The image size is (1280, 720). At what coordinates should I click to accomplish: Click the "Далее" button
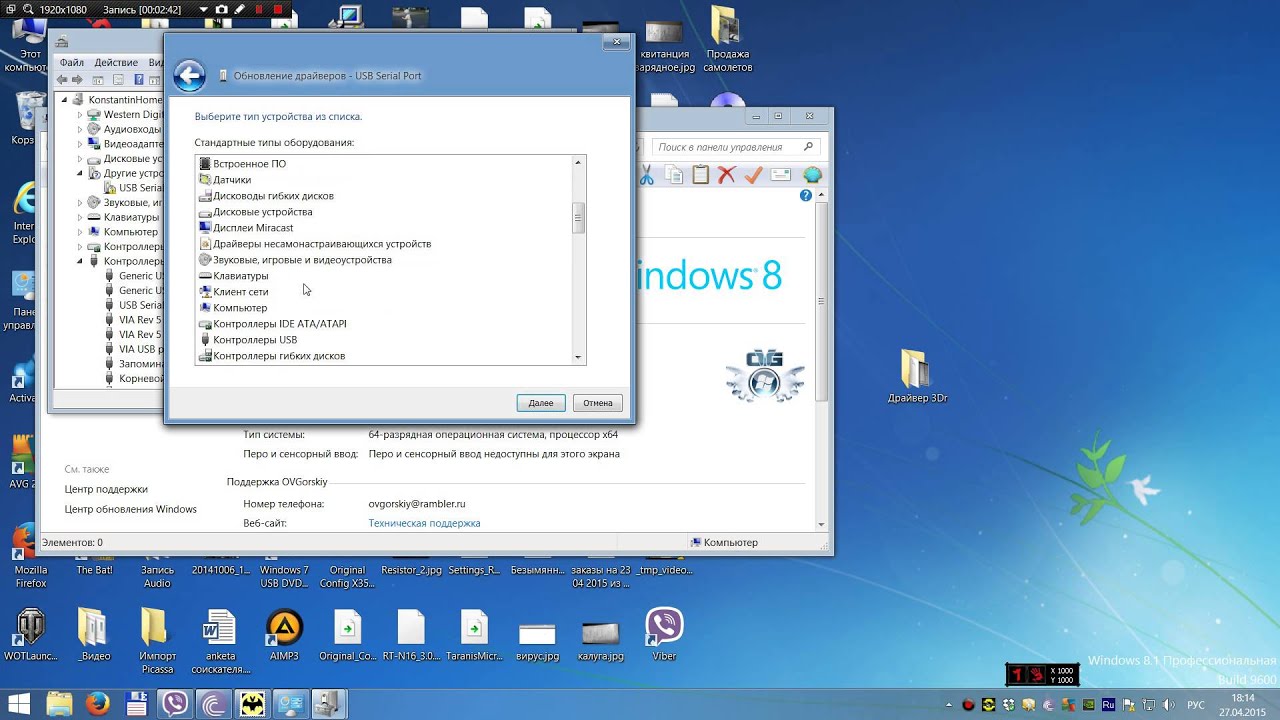pyautogui.click(x=541, y=403)
